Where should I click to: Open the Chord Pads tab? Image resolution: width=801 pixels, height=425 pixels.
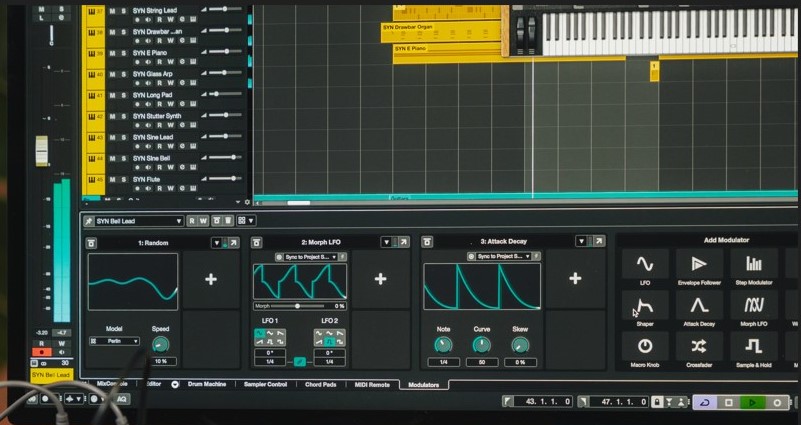[x=322, y=384]
